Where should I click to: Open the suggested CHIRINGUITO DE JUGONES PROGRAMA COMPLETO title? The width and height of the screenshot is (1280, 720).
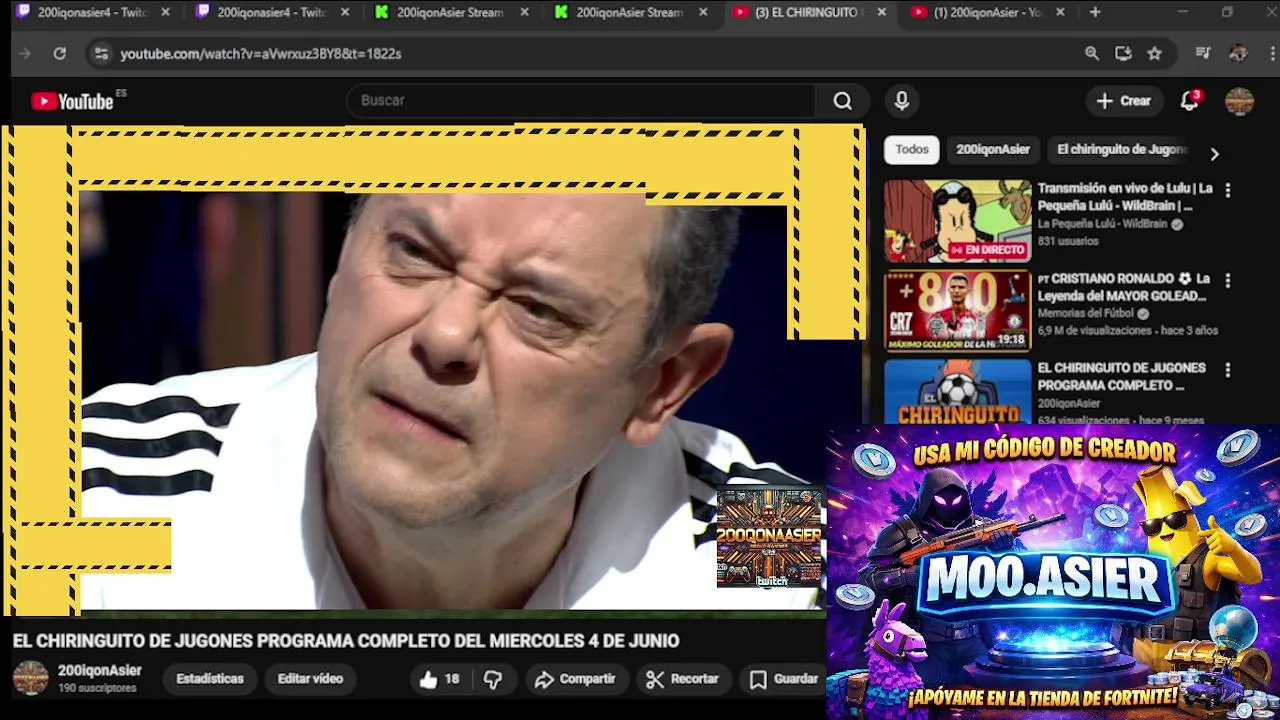tap(1121, 376)
